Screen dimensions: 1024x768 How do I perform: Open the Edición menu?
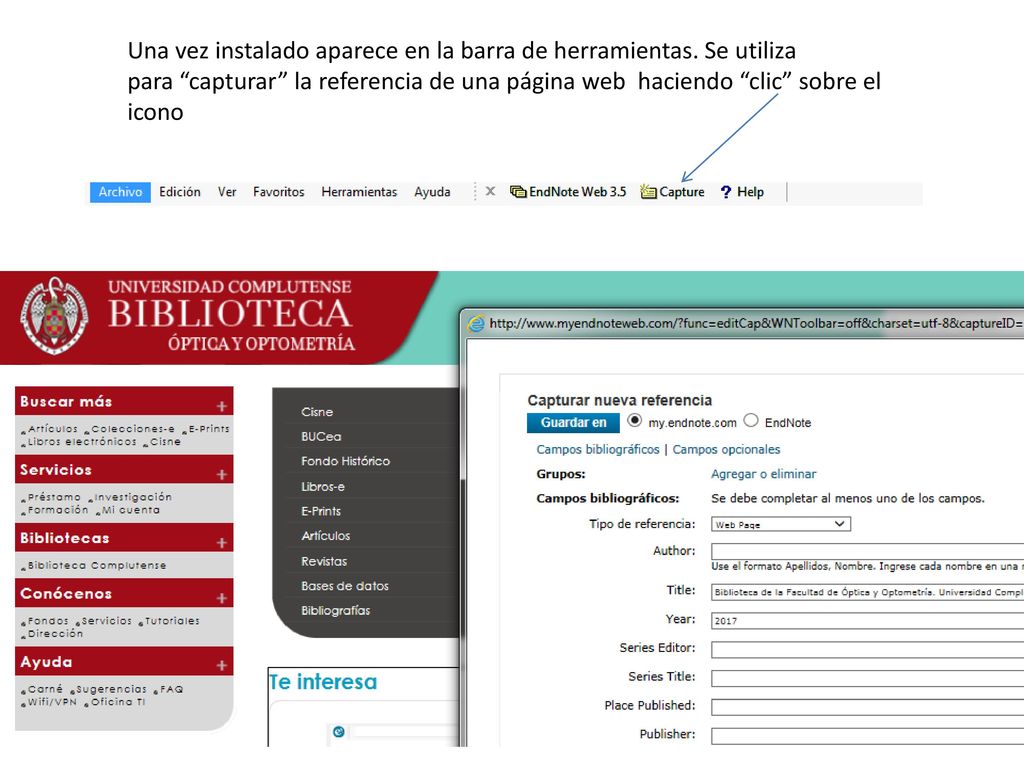(180, 192)
